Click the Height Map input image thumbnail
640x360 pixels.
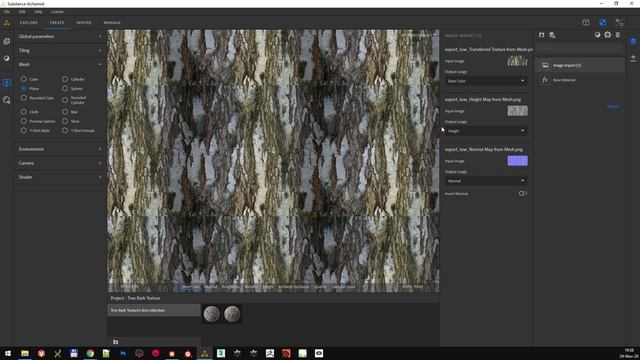(x=517, y=111)
